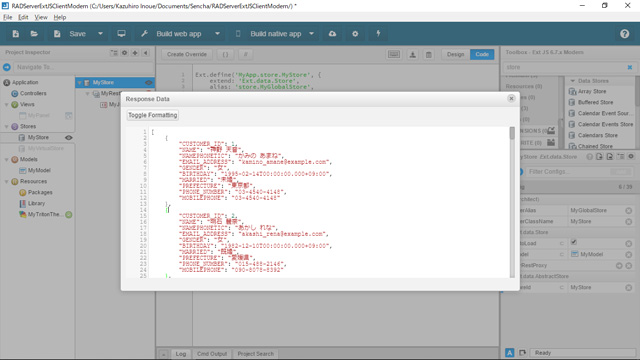
Task: Click the Toggle Formatting button
Action: point(153,116)
